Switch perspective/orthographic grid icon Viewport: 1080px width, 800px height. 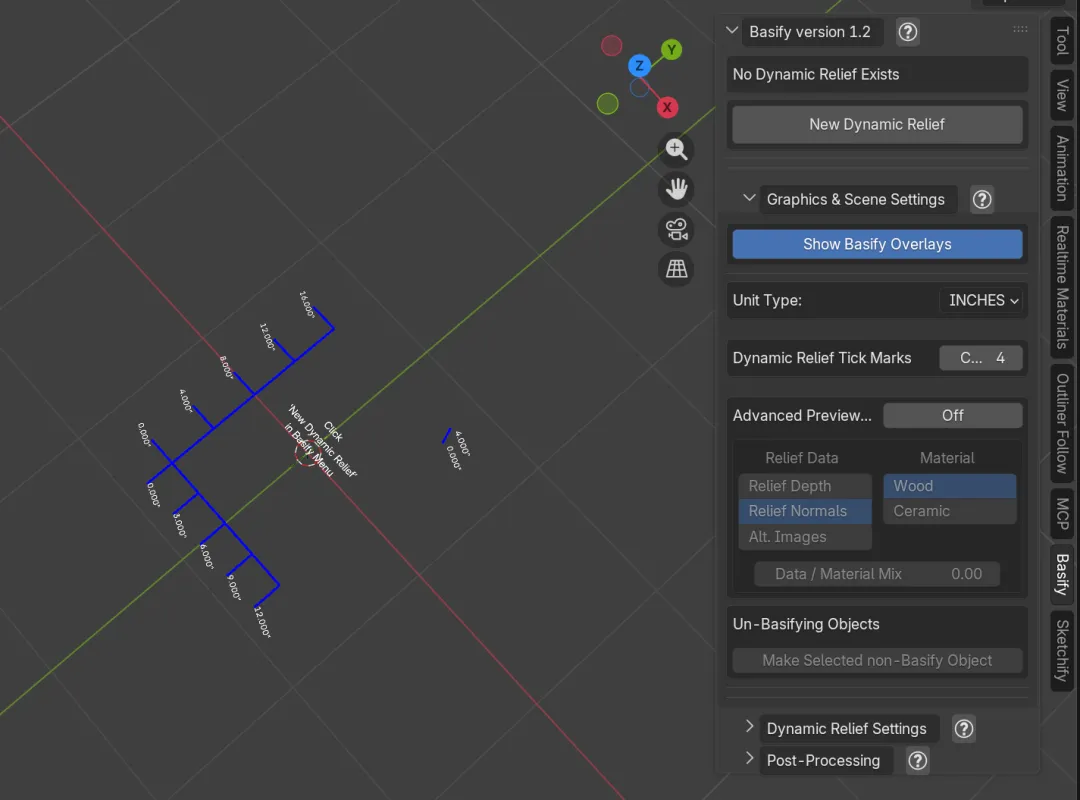coord(676,269)
